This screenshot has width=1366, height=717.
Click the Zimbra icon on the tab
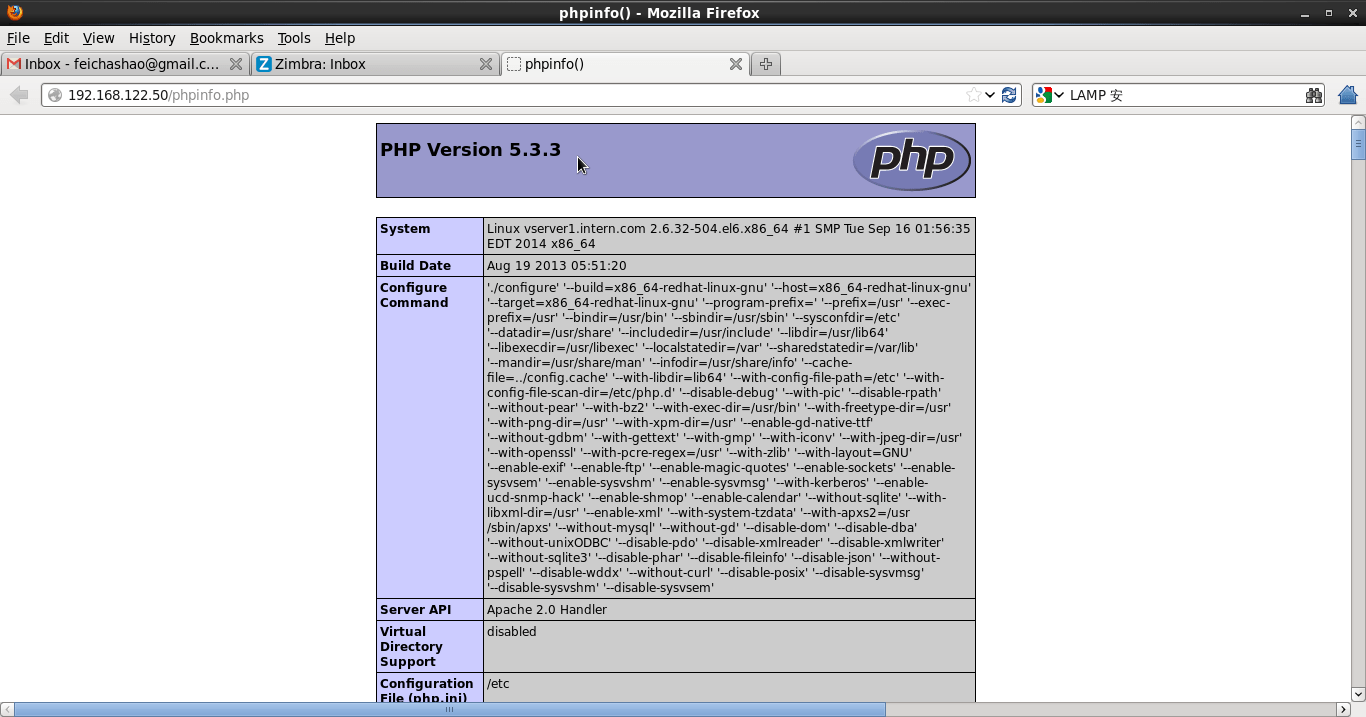[x=264, y=64]
